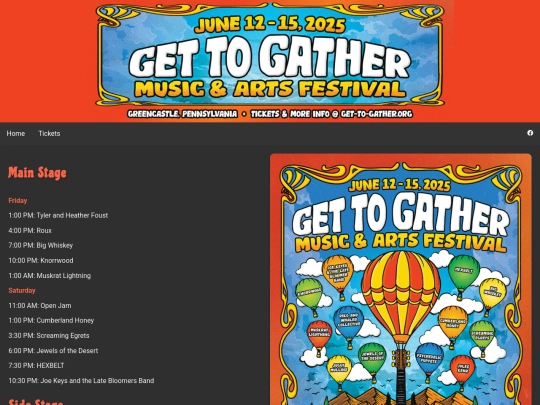Click the Main Stage heading
The height and width of the screenshot is (405, 540).
[x=37, y=173]
